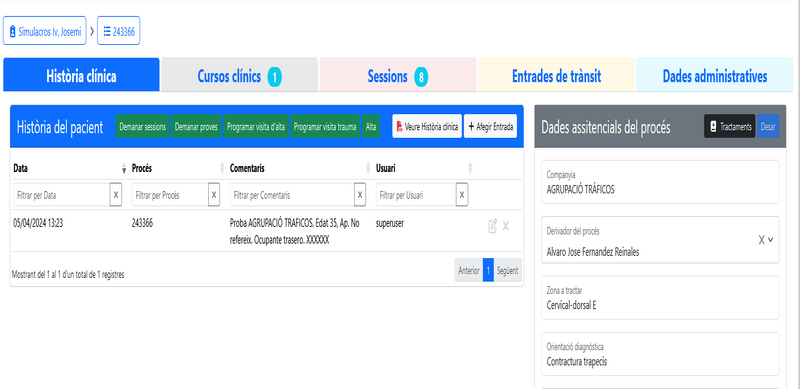
Task: Open the process breadcrumb 243366
Action: (119, 31)
